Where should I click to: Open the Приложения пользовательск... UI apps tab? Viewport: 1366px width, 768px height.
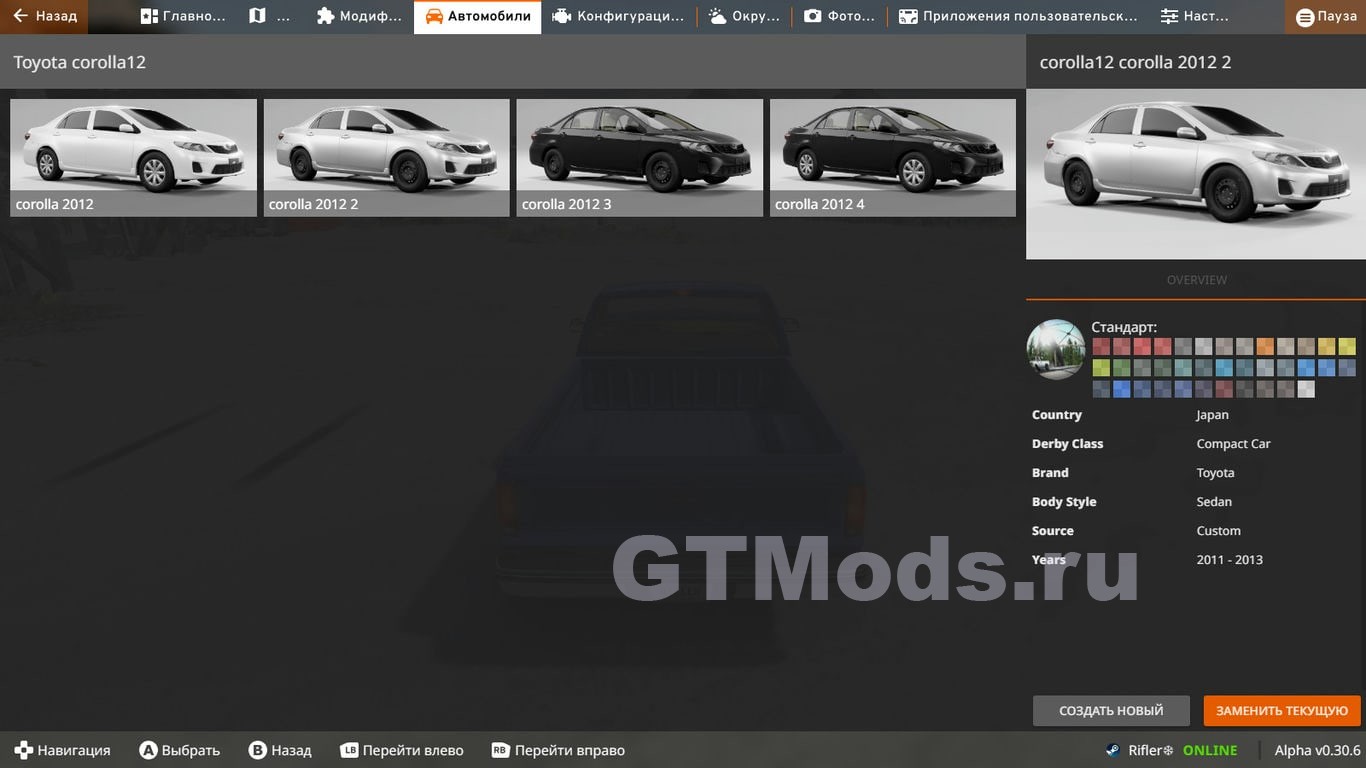click(x=1017, y=16)
